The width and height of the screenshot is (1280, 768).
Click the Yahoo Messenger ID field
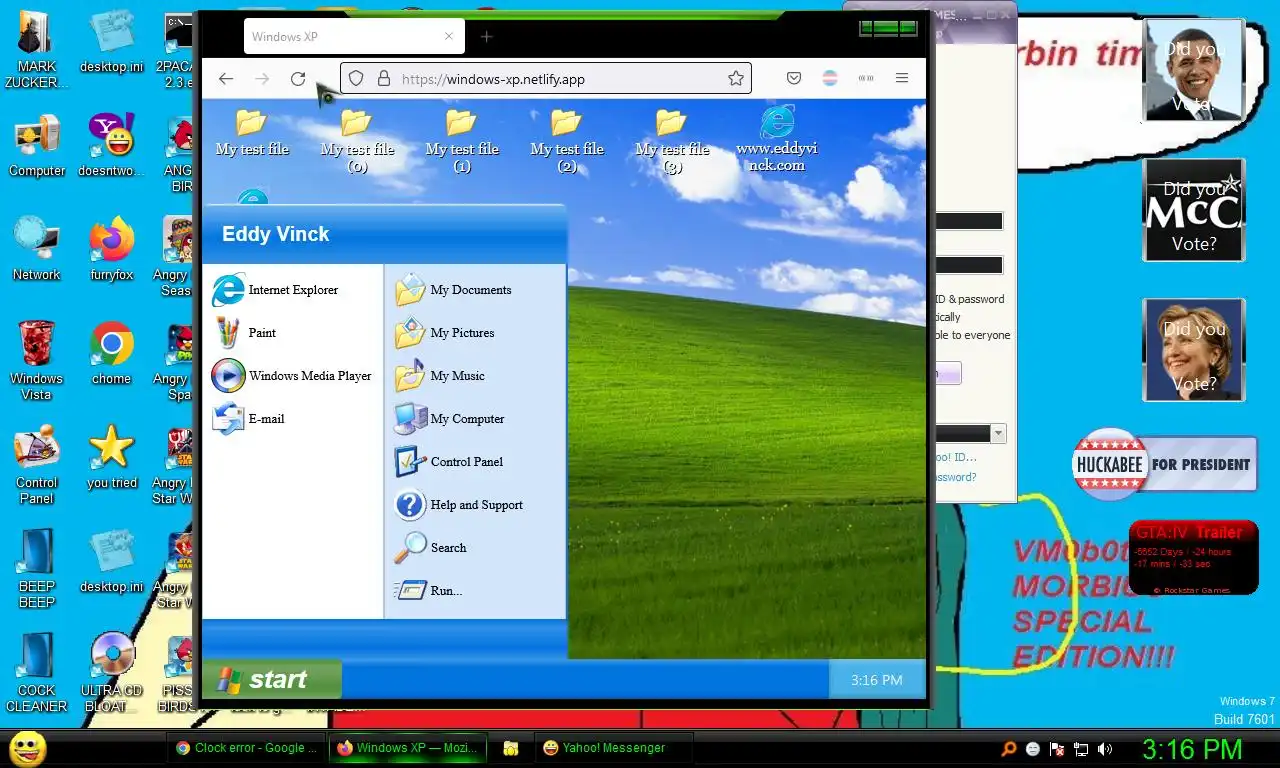(x=968, y=221)
